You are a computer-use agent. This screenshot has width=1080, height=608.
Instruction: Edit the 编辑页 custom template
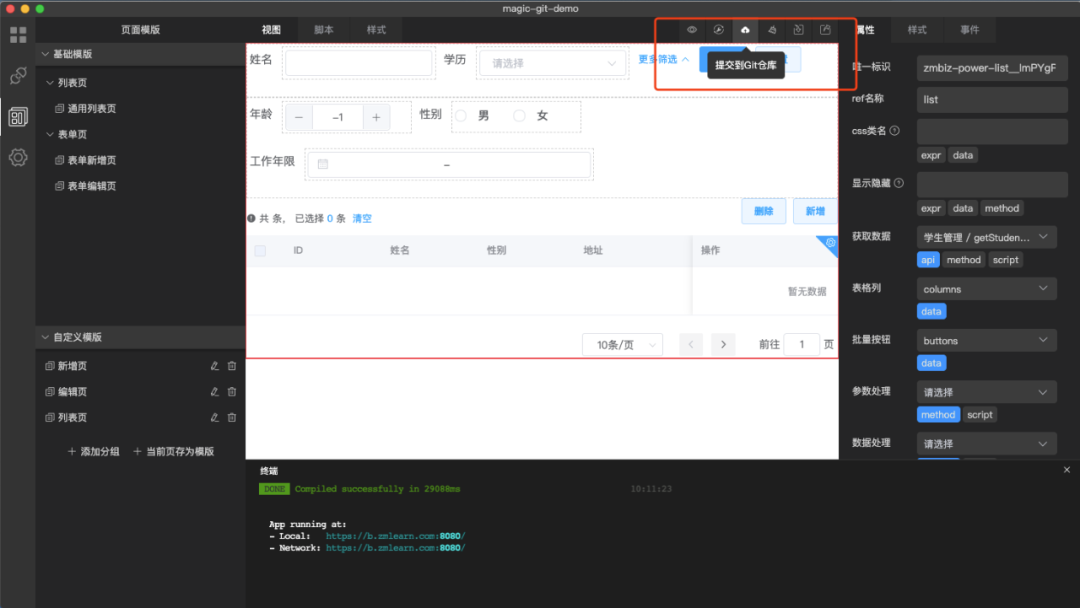coord(215,392)
